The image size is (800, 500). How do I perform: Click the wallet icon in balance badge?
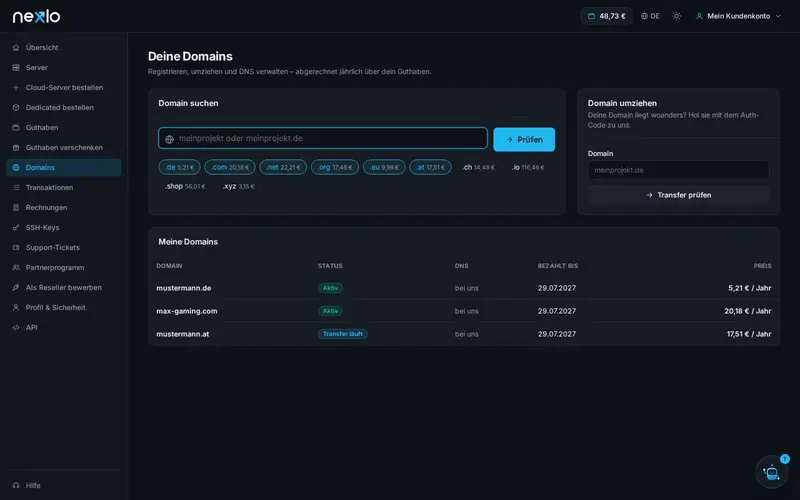[x=591, y=16]
